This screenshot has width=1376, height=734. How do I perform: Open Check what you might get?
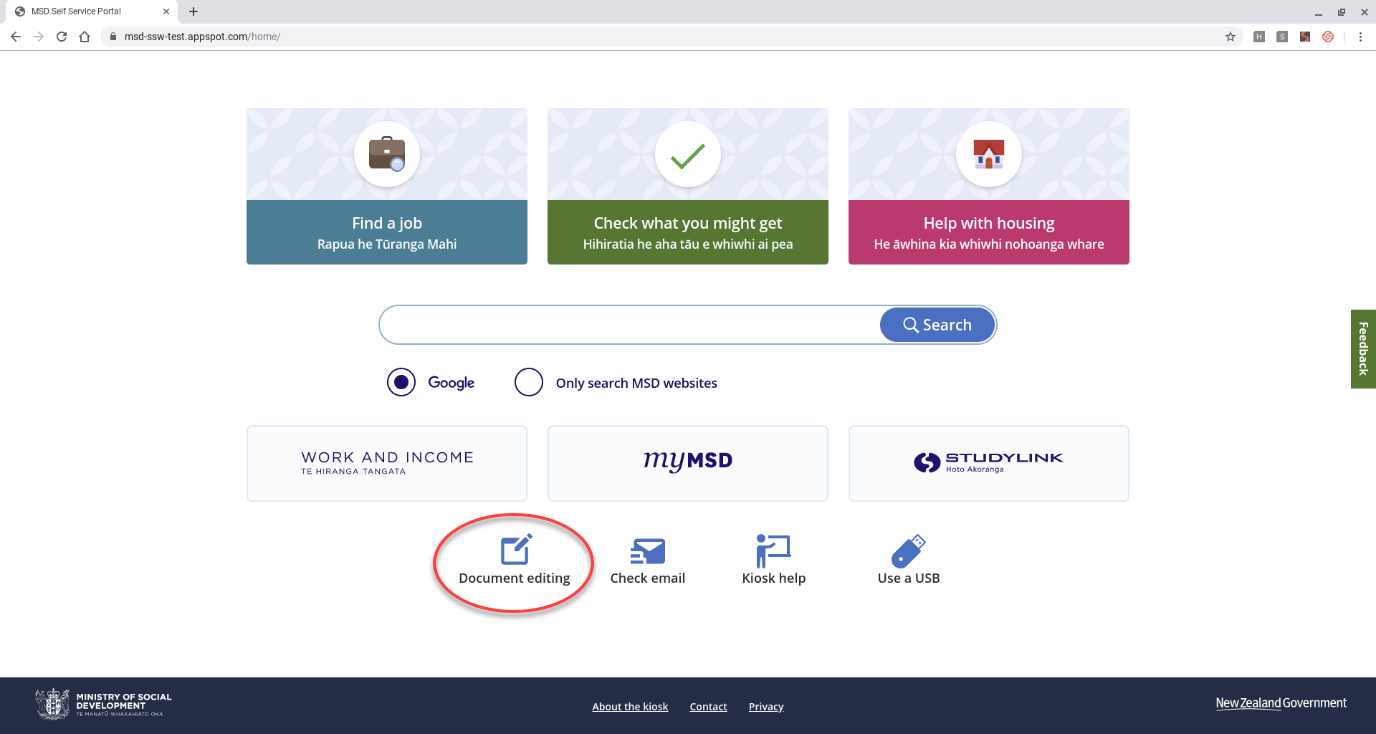tap(688, 186)
